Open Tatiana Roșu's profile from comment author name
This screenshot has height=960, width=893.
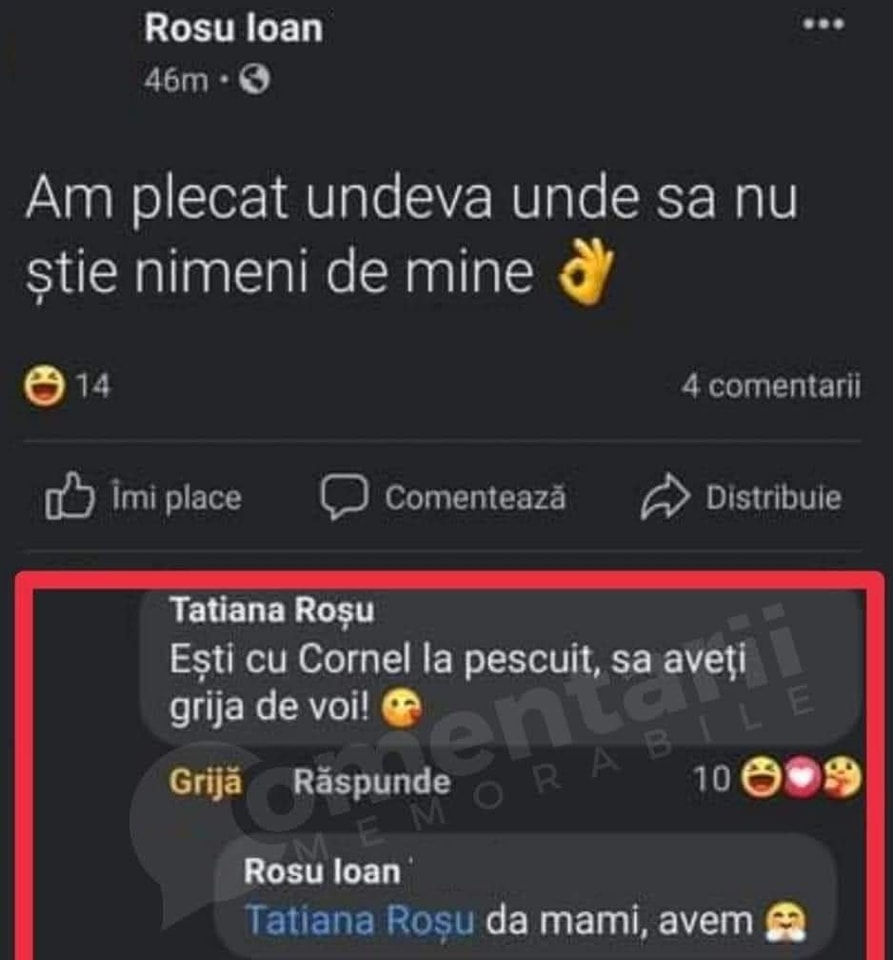pyautogui.click(x=272, y=610)
